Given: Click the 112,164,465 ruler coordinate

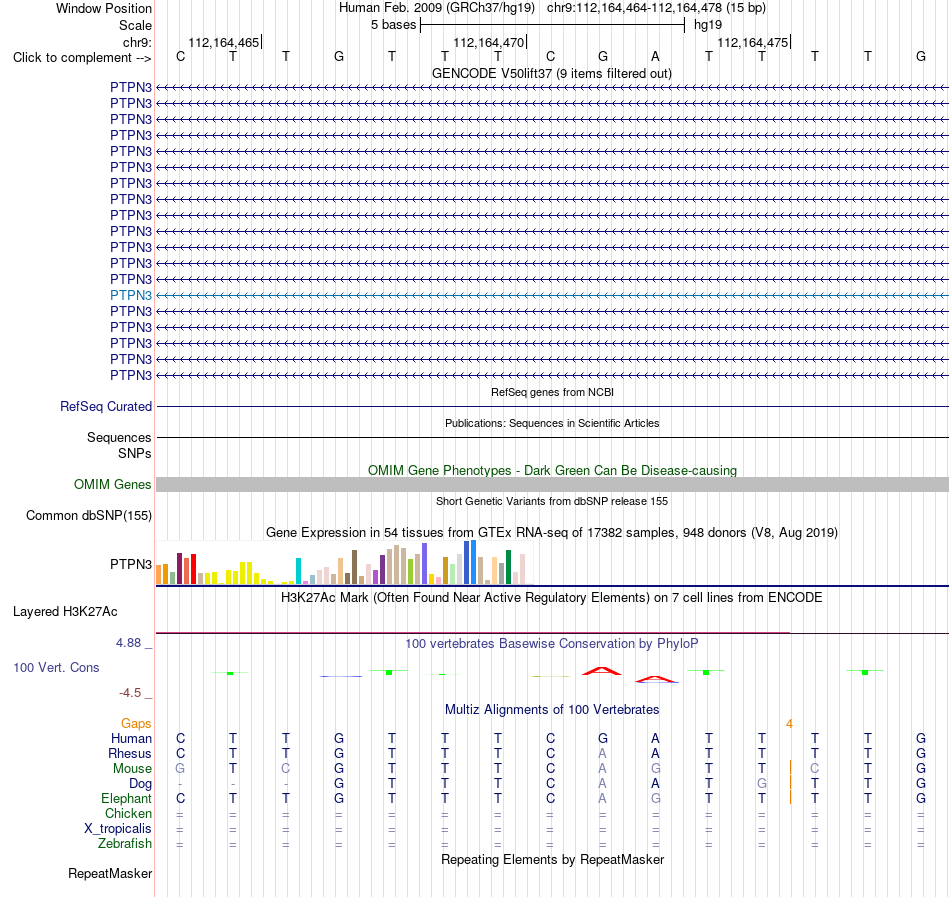Looking at the screenshot, I should pyautogui.click(x=224, y=42).
